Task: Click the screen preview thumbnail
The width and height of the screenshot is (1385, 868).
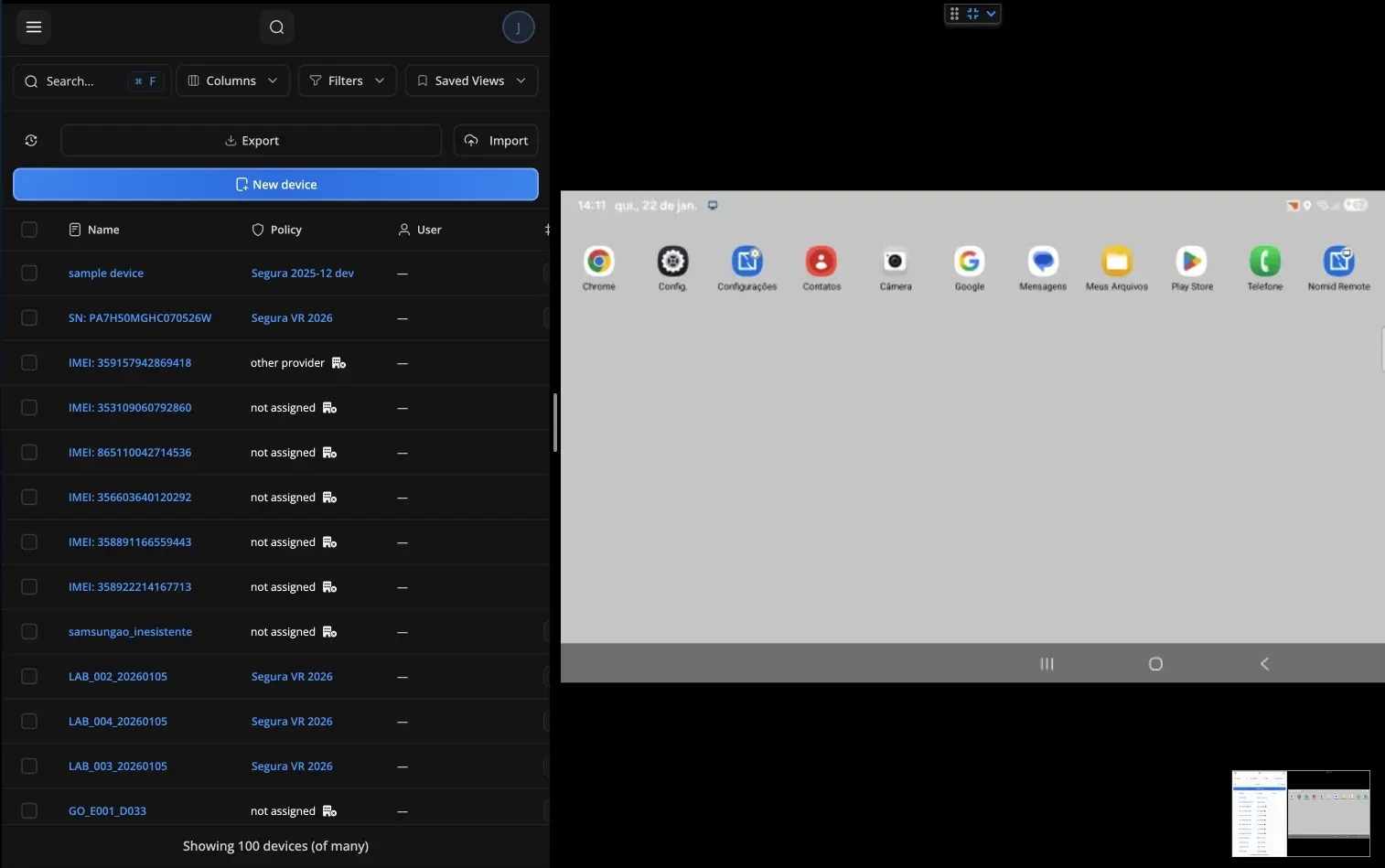Action: (1300, 813)
